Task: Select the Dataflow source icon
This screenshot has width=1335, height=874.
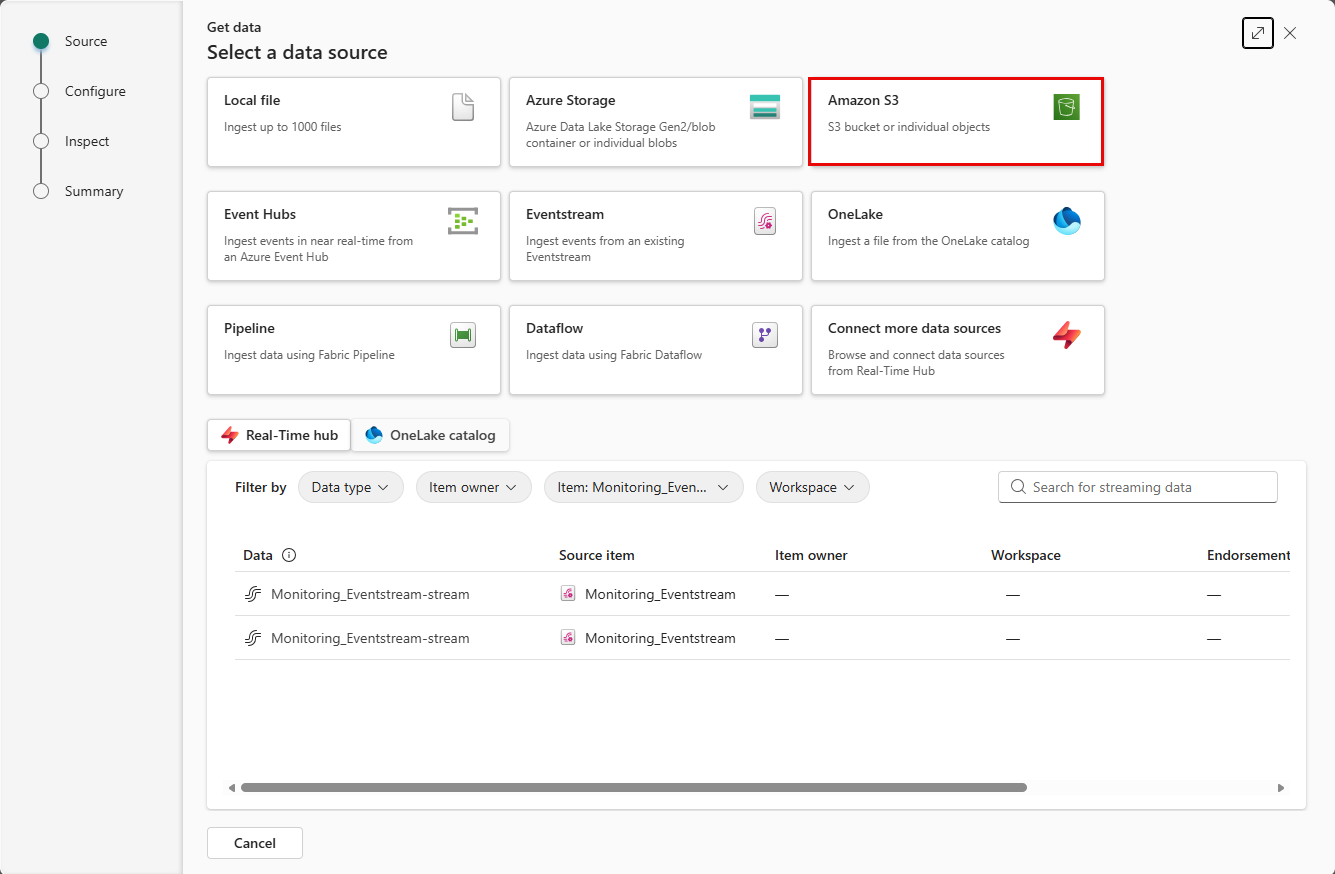Action: click(x=765, y=335)
